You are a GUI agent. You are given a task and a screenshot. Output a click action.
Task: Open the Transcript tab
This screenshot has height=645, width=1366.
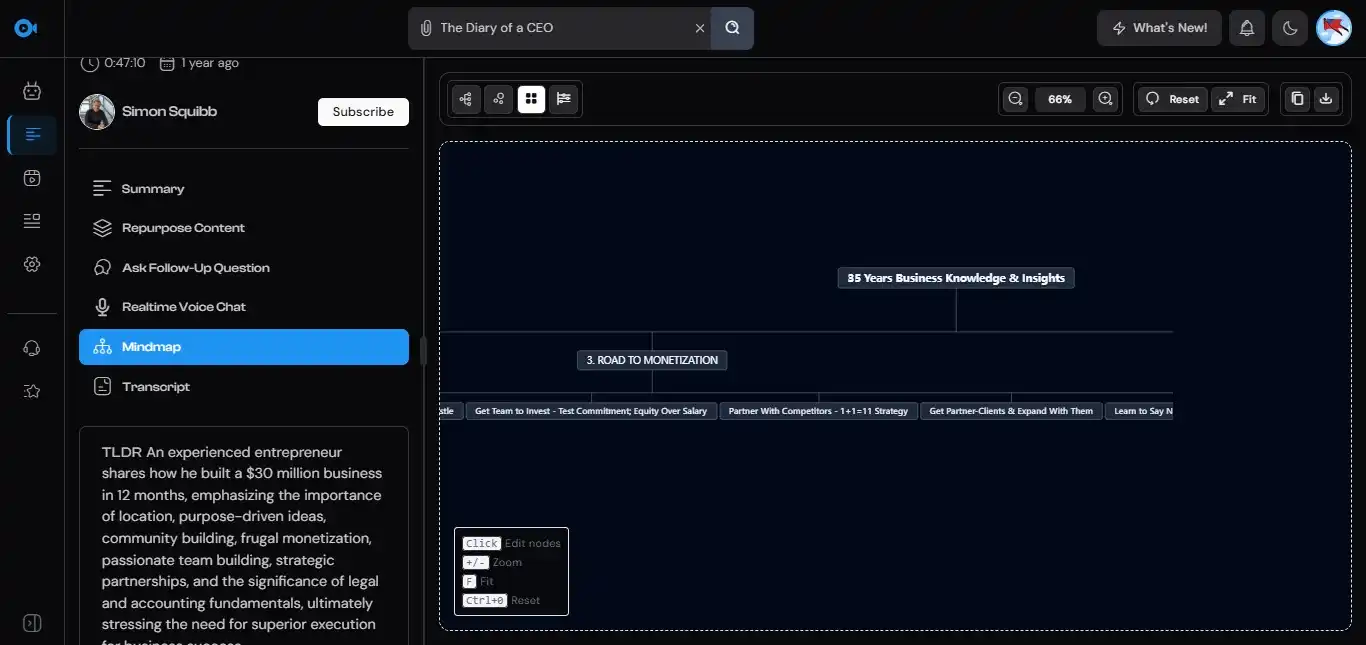[x=155, y=387]
